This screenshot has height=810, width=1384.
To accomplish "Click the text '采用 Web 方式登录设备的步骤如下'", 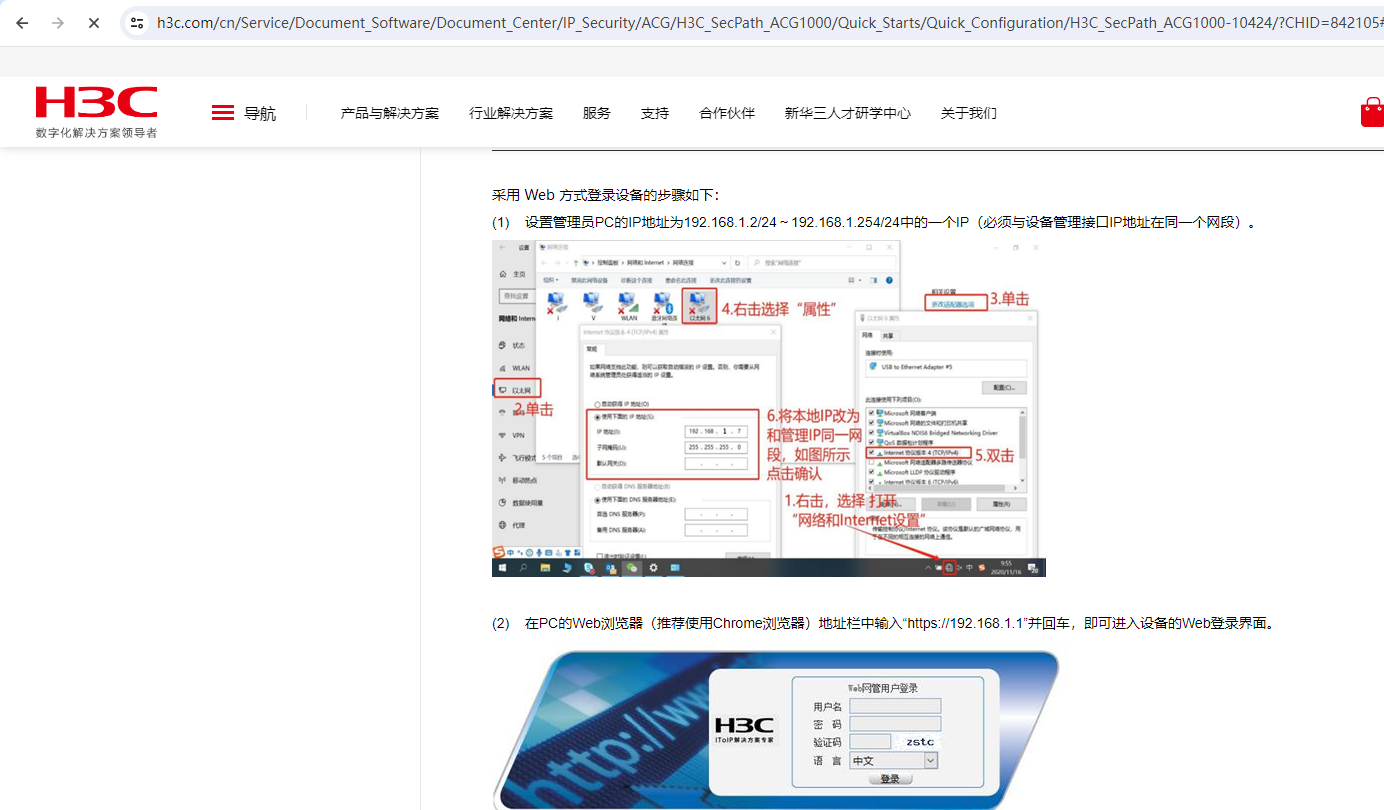I will tap(605, 195).
